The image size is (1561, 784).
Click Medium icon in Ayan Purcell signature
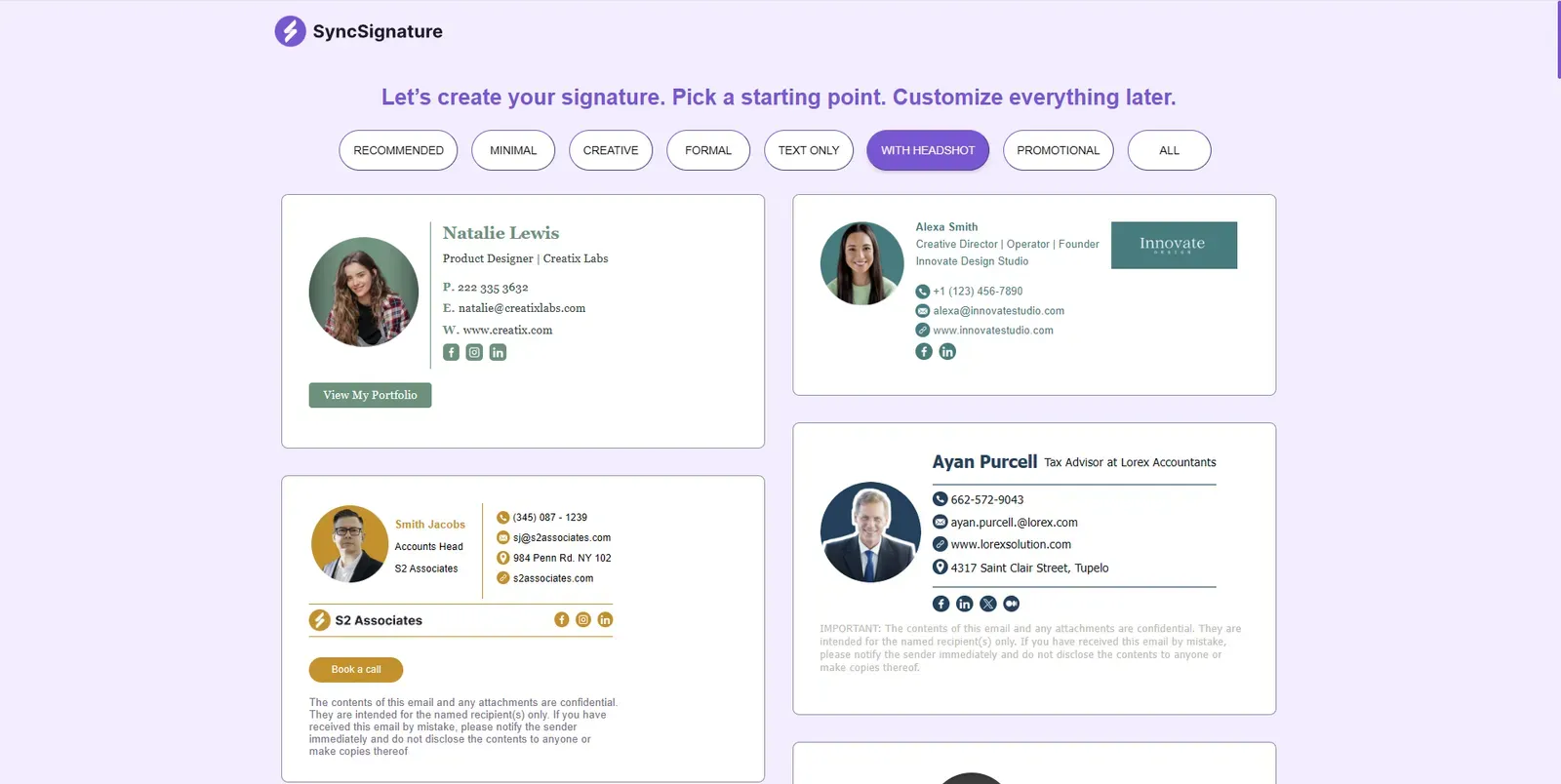pos(1012,604)
